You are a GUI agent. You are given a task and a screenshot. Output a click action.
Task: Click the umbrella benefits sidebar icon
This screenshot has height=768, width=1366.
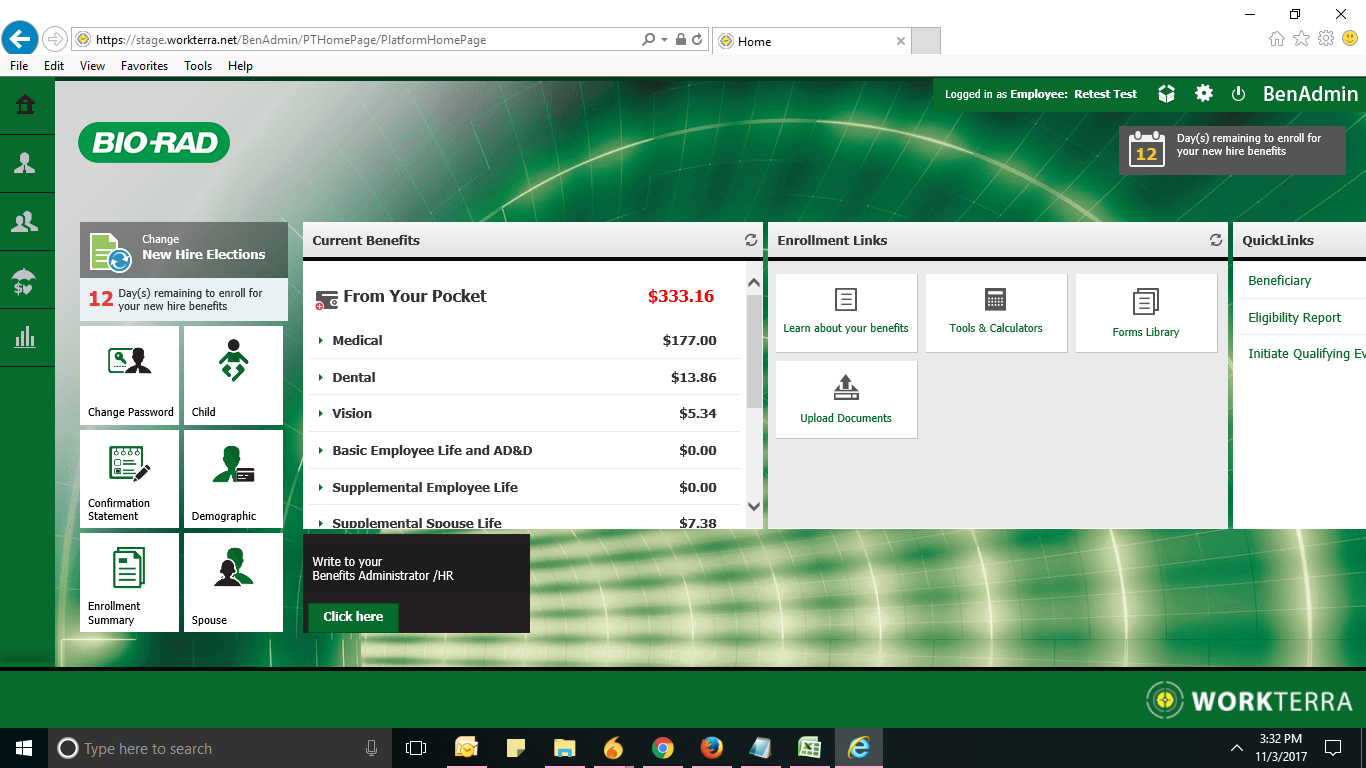click(x=25, y=280)
